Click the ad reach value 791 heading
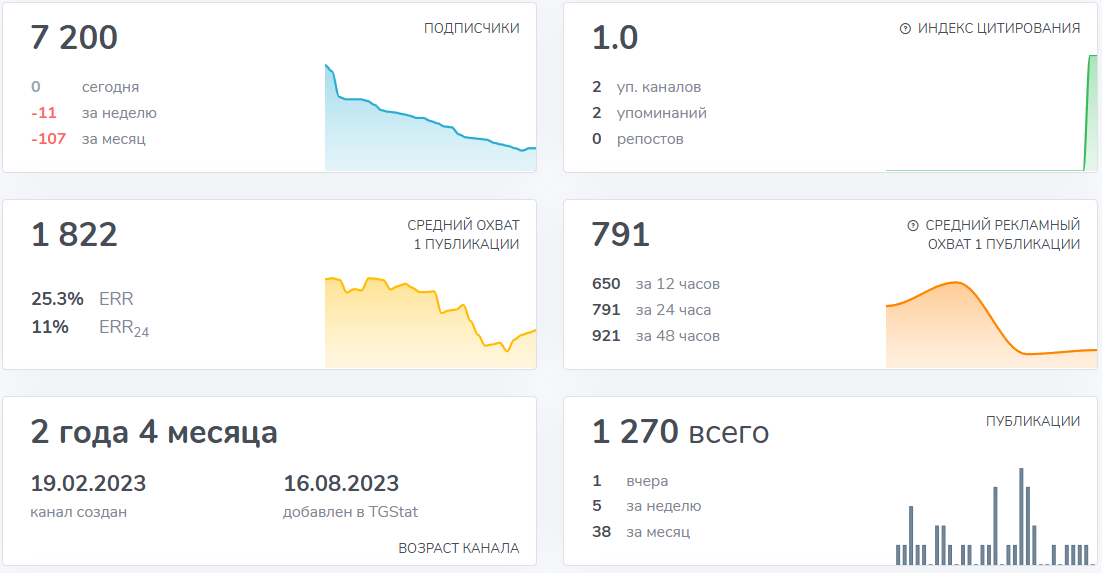The width and height of the screenshot is (1102, 573). tap(621, 234)
